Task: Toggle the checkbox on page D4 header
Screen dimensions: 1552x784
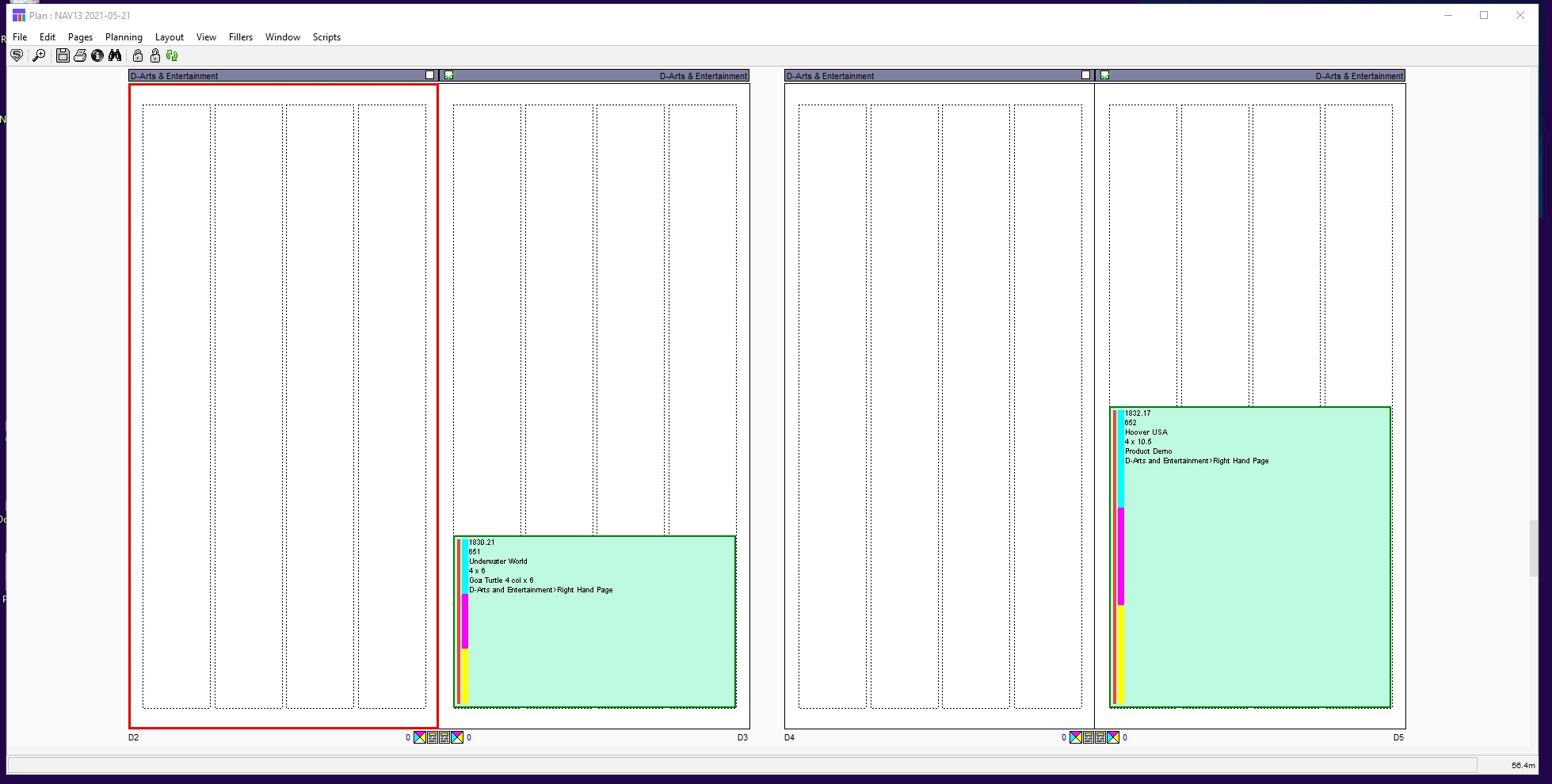Action: (x=1086, y=75)
